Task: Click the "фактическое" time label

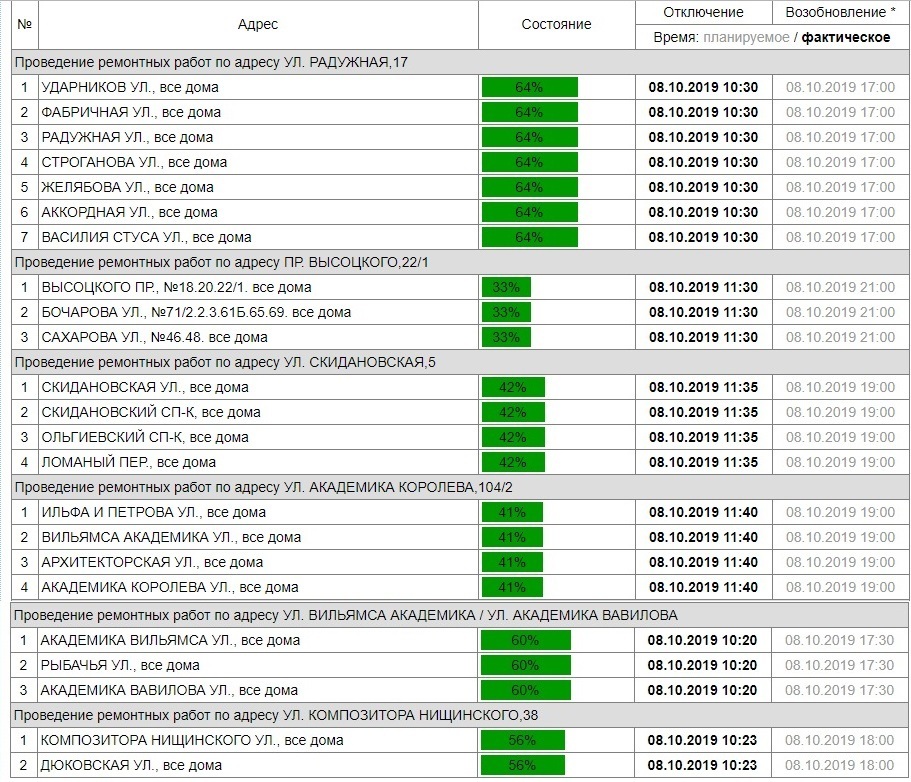Action: tap(846, 38)
